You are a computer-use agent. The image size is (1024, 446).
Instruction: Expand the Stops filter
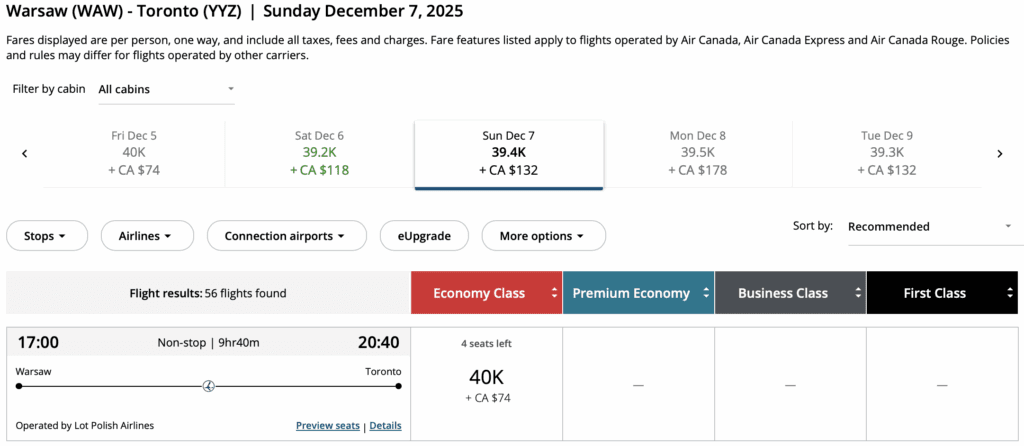pyautogui.click(x=45, y=236)
